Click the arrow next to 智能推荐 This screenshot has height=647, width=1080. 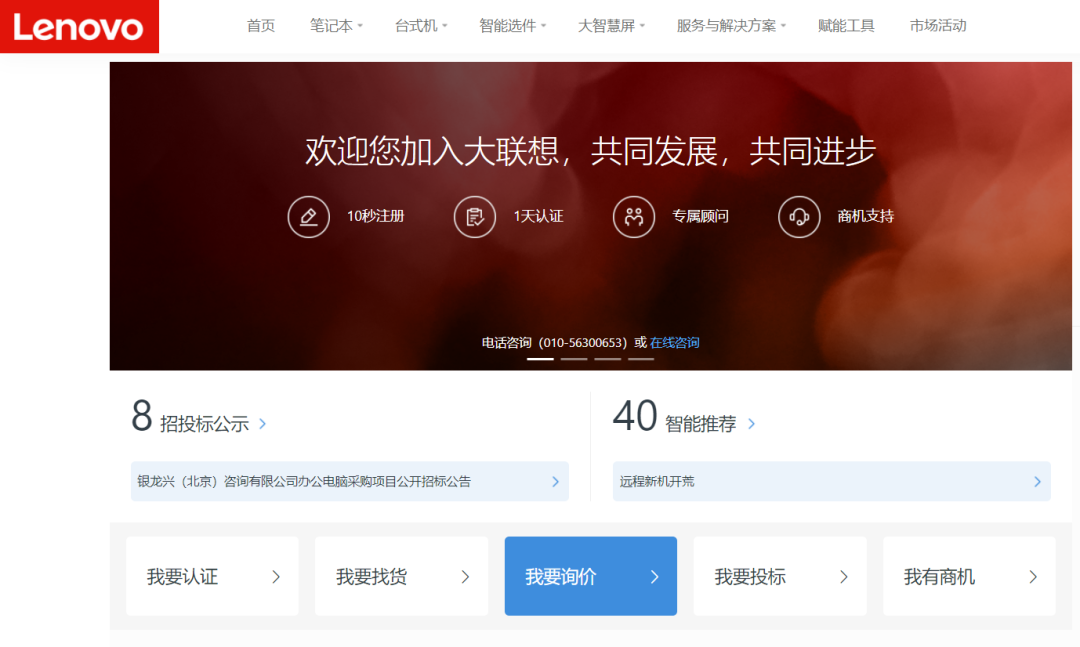coord(751,424)
